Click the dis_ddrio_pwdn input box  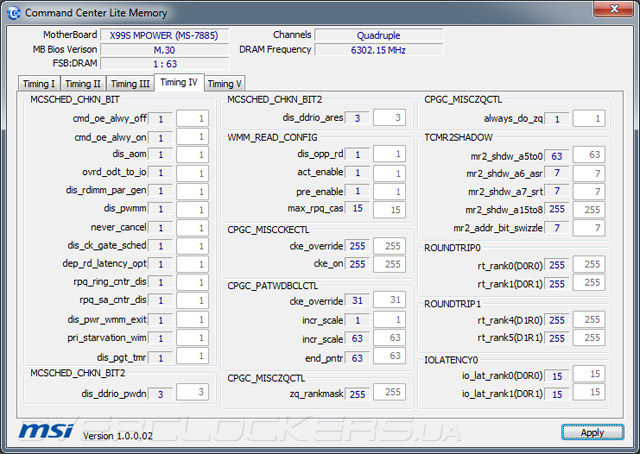[193, 392]
